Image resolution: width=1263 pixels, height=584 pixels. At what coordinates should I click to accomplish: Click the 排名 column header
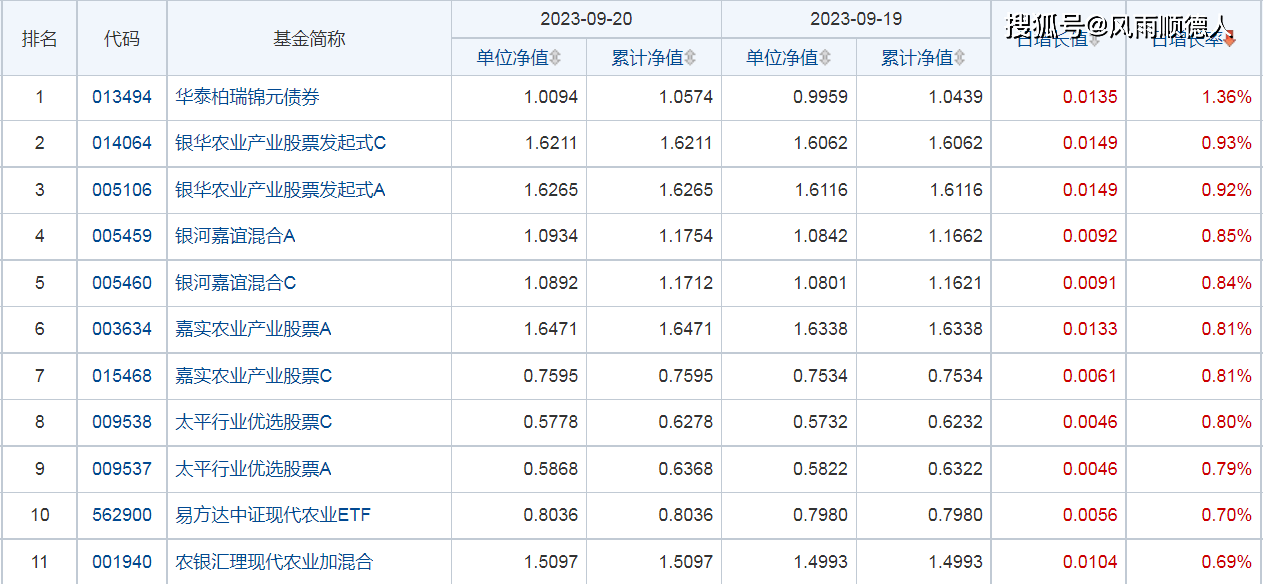click(x=40, y=39)
